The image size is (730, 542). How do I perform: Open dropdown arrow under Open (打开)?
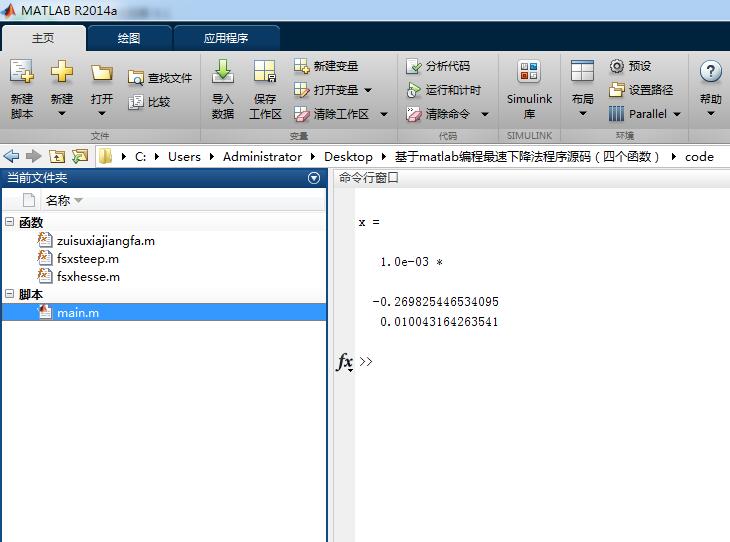click(101, 114)
